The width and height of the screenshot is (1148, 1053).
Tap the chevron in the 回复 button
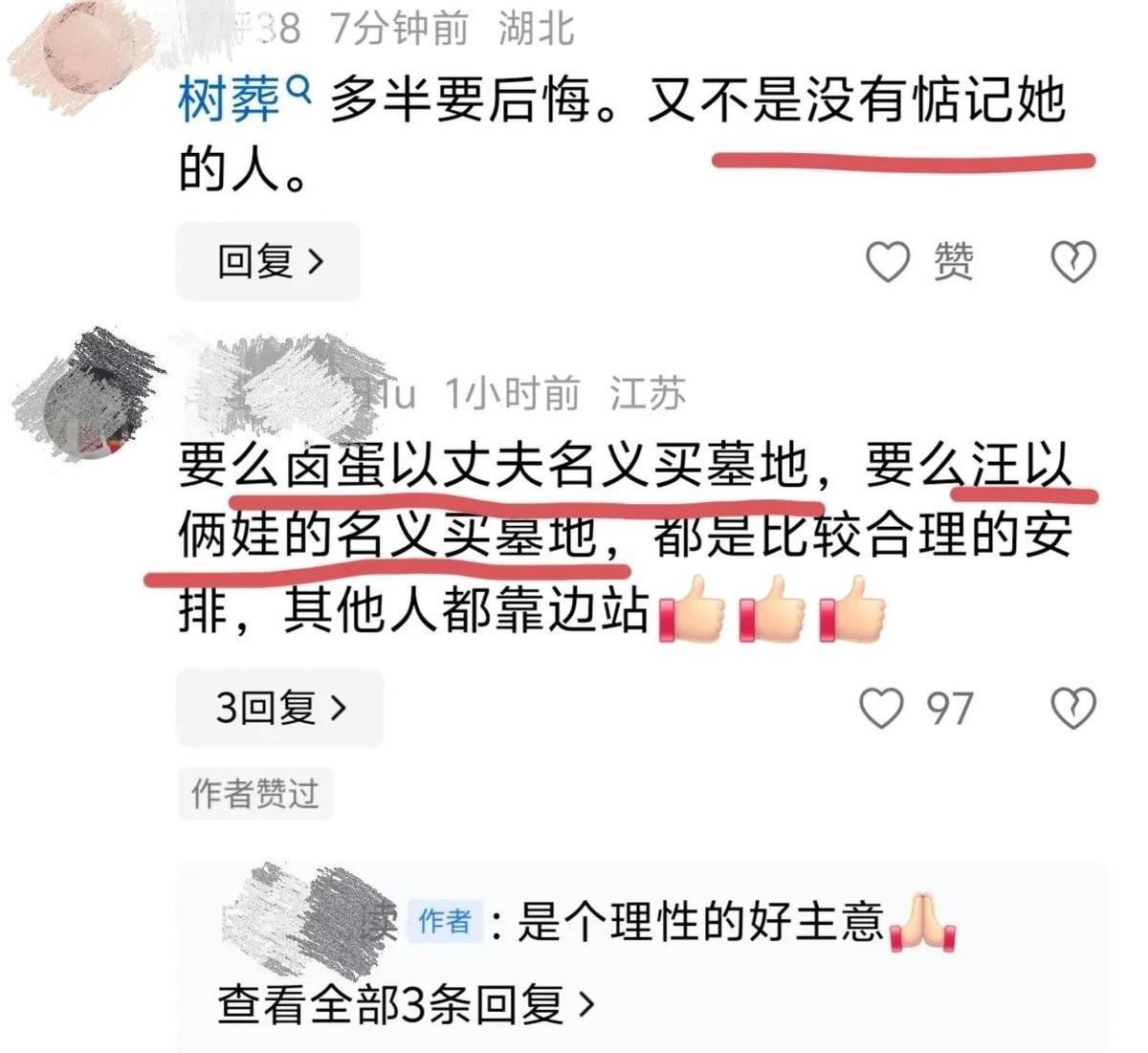[317, 261]
